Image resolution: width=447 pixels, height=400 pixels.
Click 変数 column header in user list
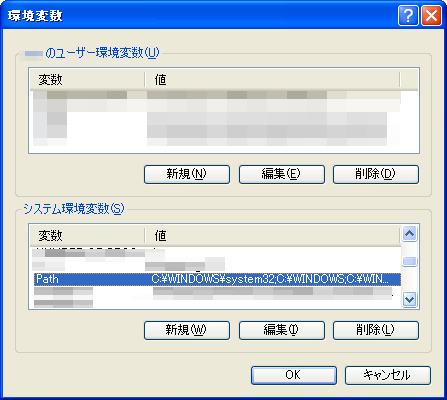87,80
